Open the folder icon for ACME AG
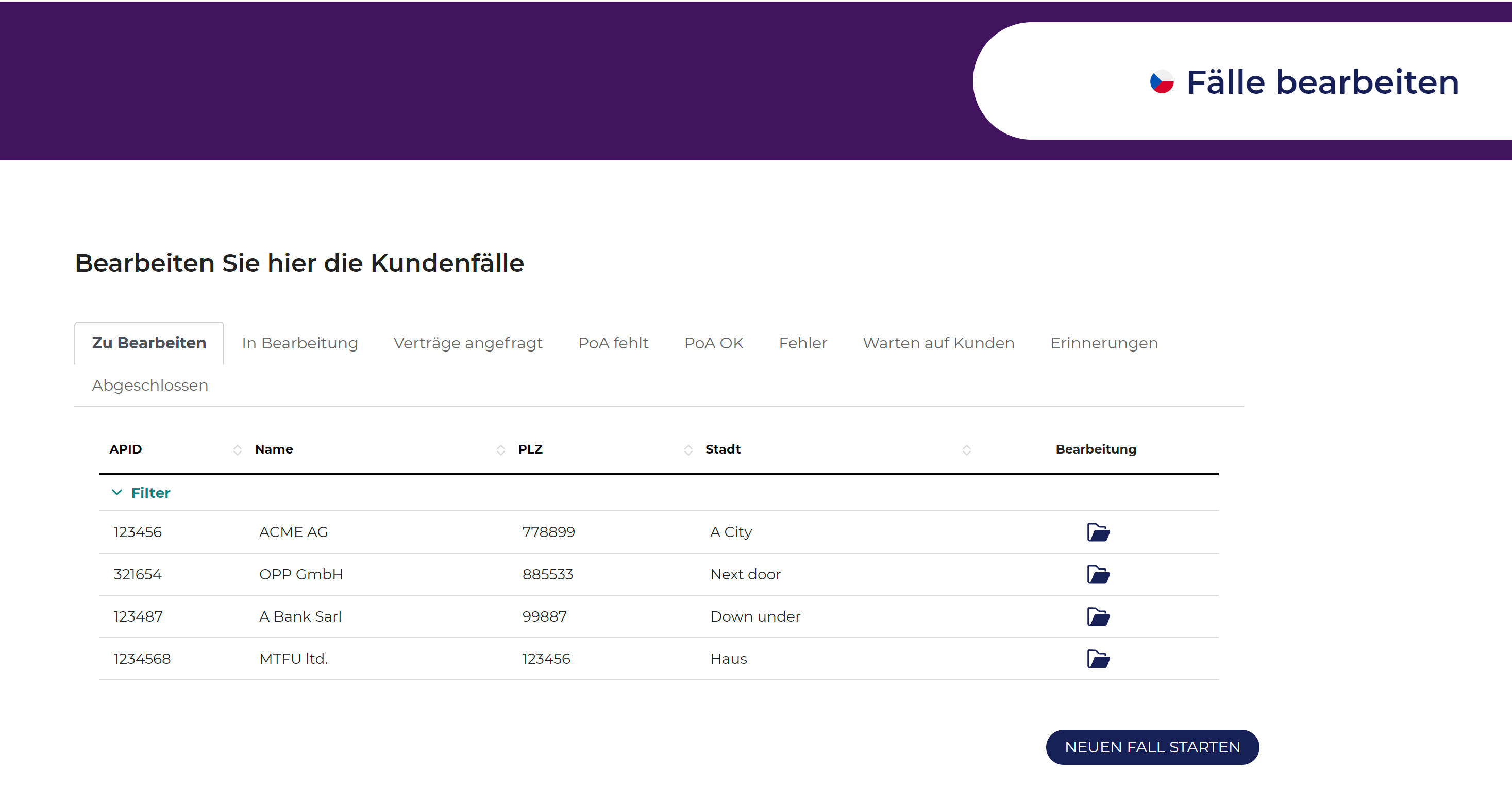This screenshot has height=803, width=1512. [1098, 532]
